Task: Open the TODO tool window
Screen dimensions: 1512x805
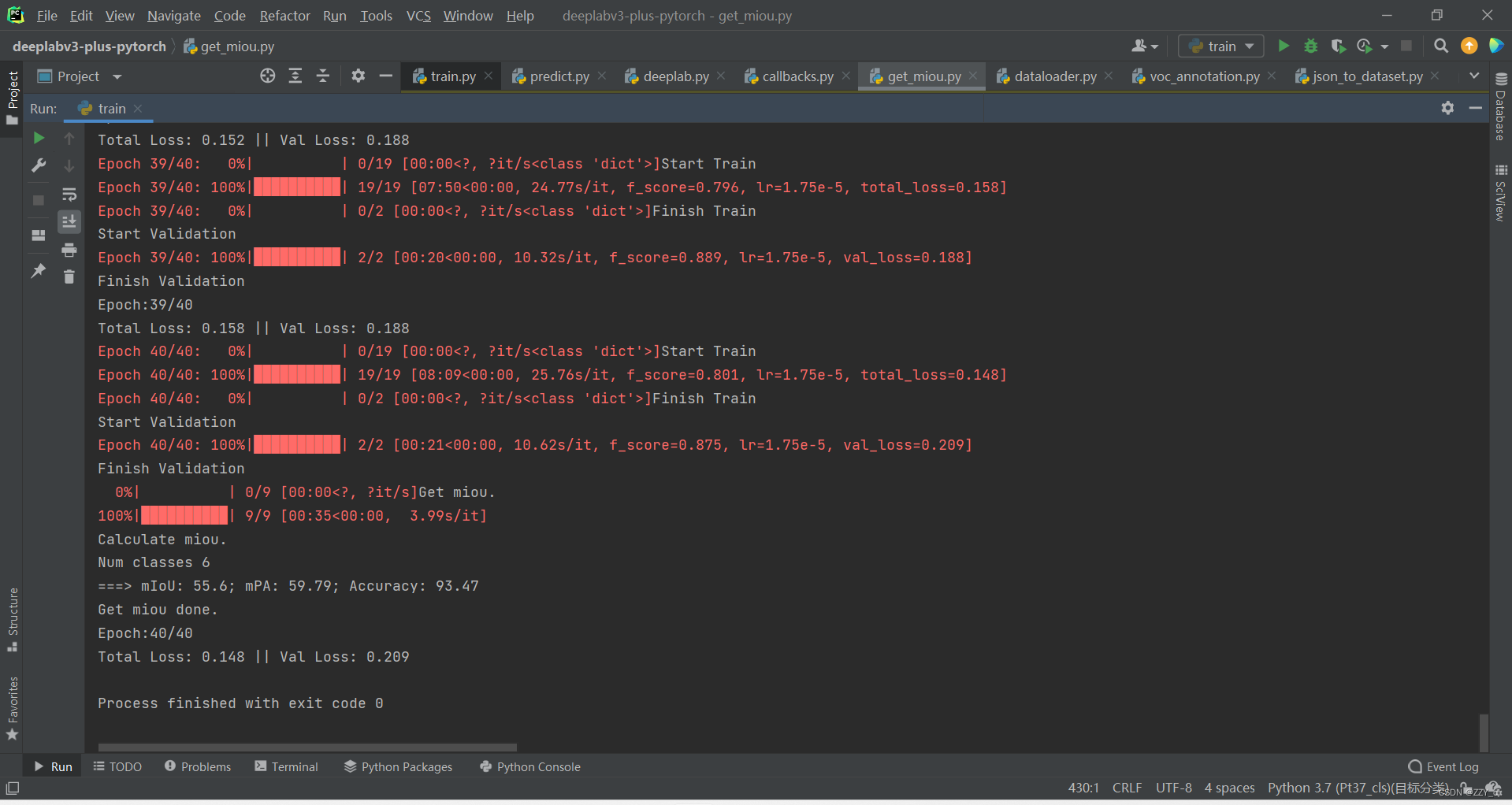Action: [x=117, y=766]
